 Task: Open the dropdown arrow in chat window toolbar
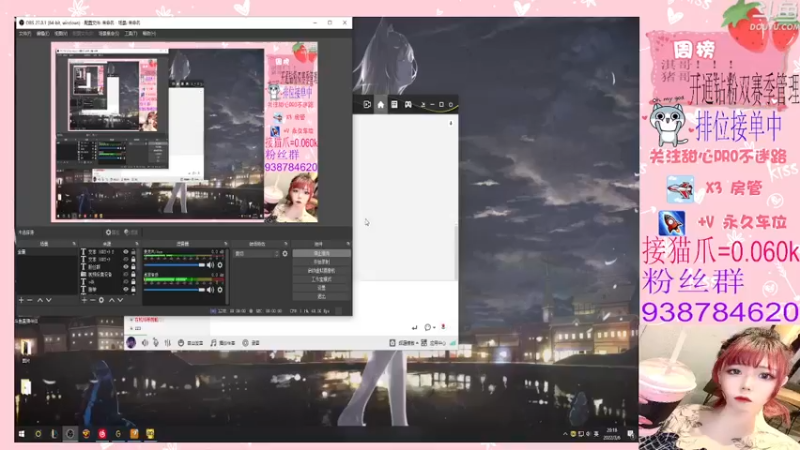[423, 105]
